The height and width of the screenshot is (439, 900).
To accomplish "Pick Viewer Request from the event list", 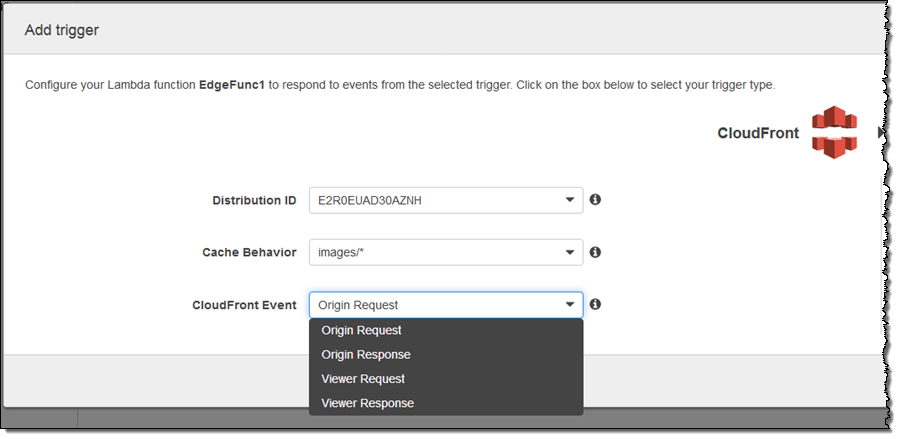I will tap(363, 379).
